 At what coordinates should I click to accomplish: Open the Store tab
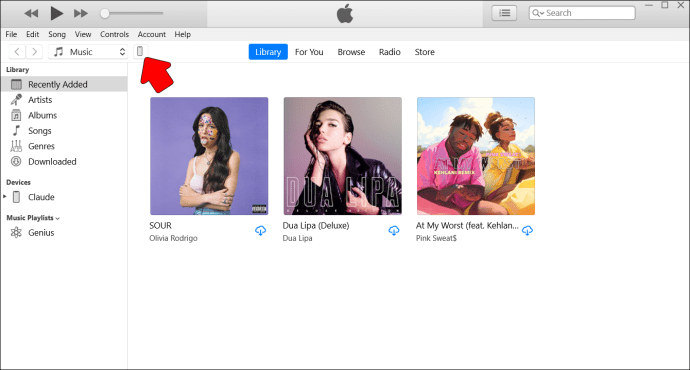click(x=424, y=52)
